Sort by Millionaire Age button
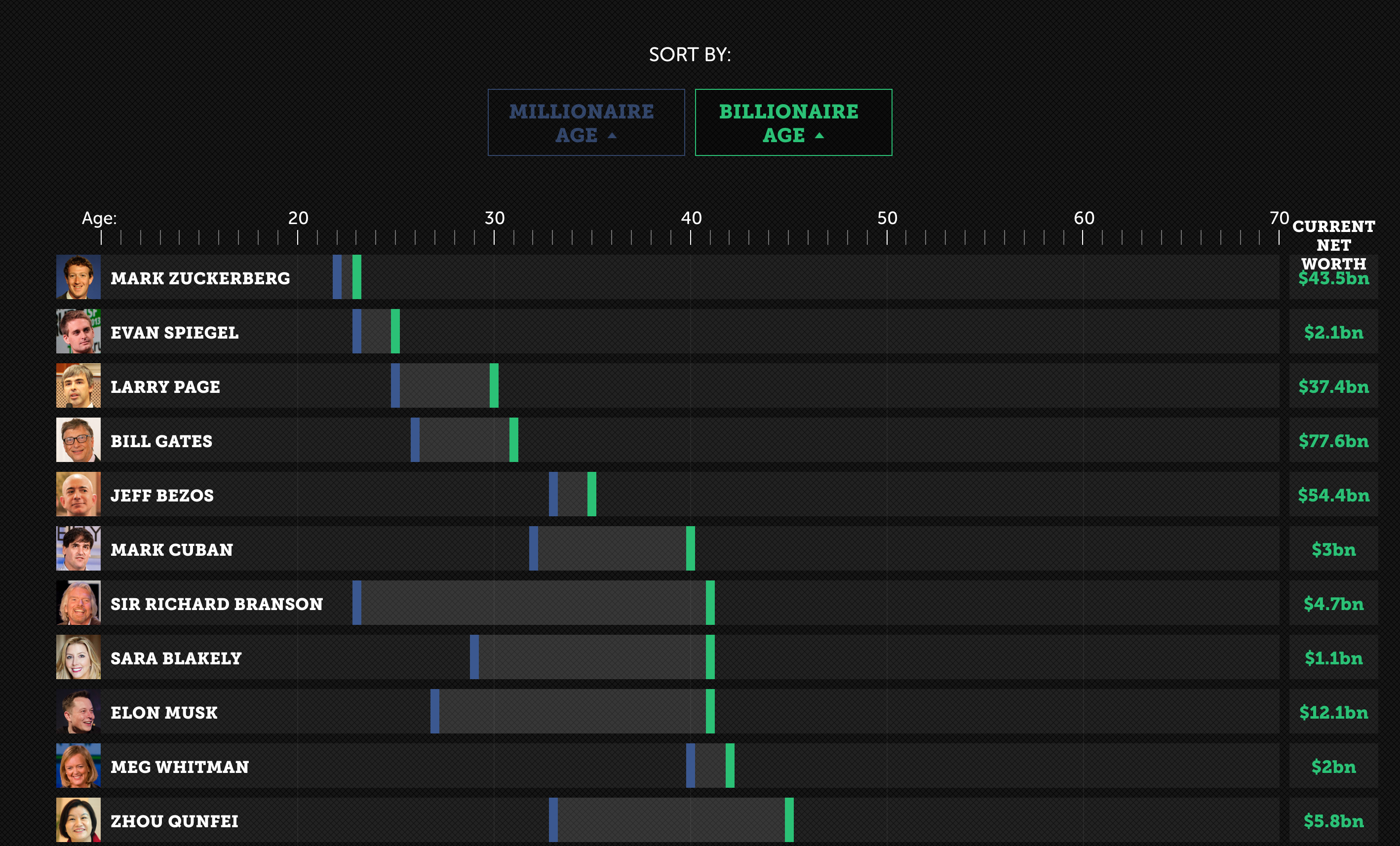This screenshot has height=846, width=1400. (586, 122)
